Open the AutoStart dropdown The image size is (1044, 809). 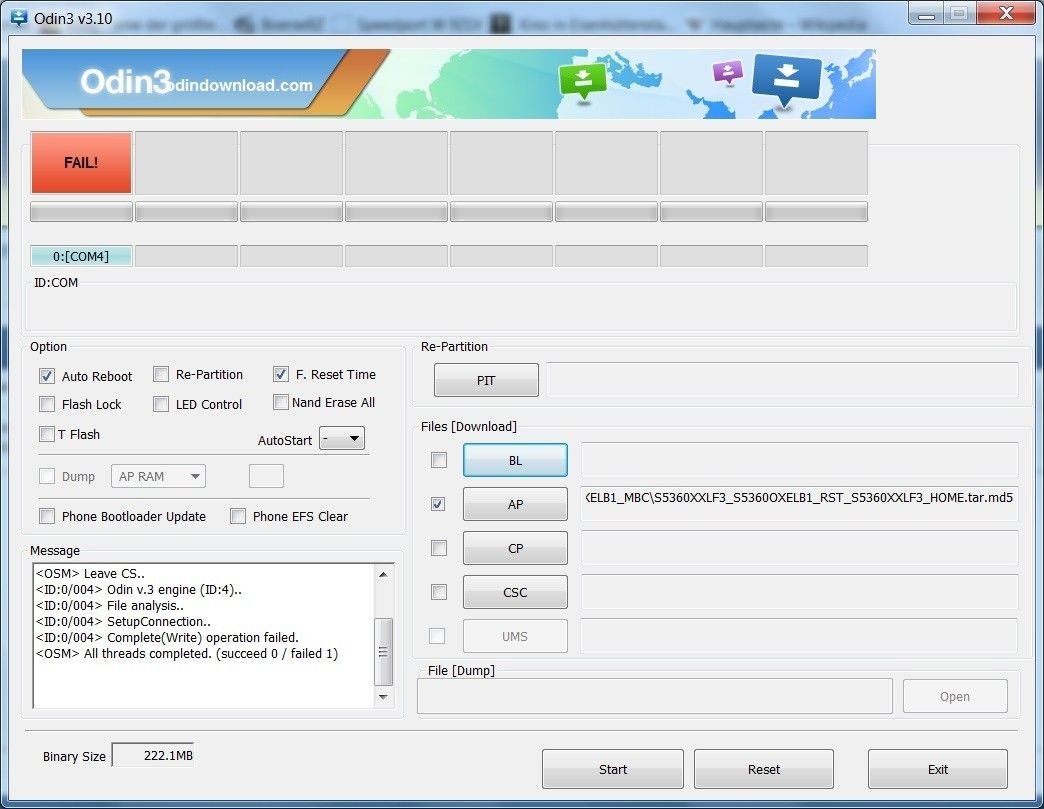pyautogui.click(x=342, y=438)
